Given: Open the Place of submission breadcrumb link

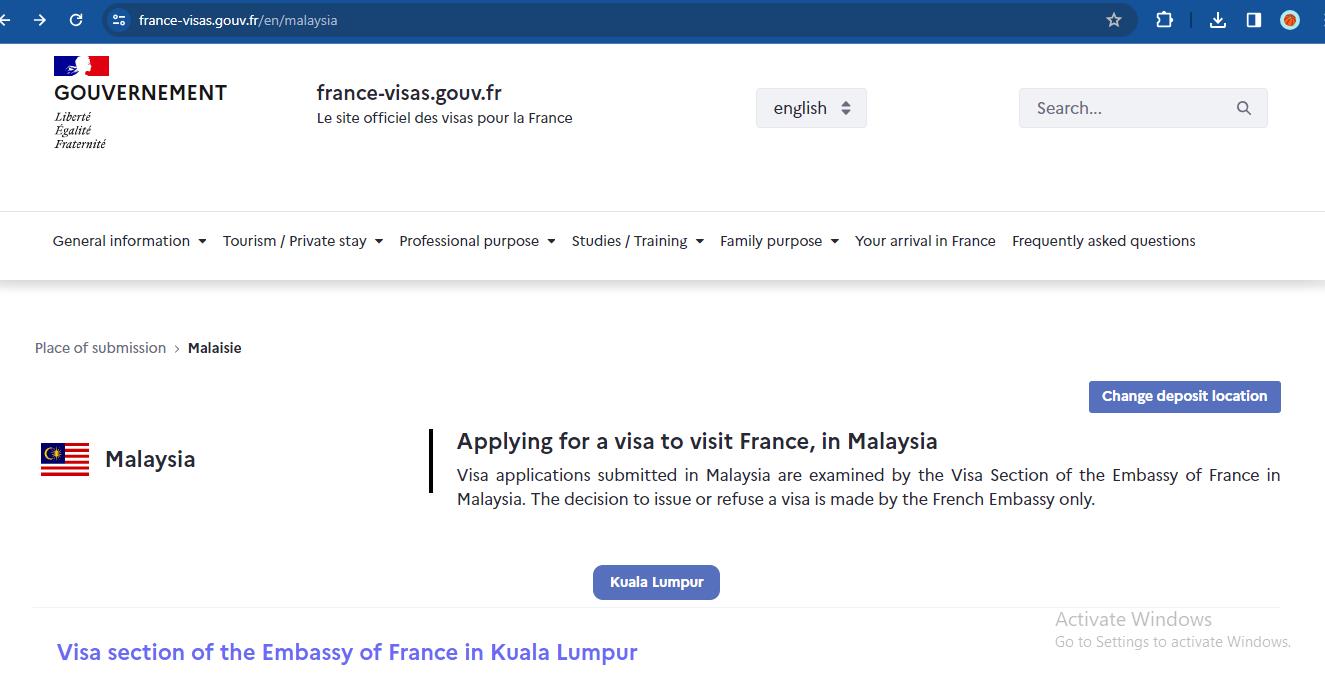Looking at the screenshot, I should pos(100,347).
